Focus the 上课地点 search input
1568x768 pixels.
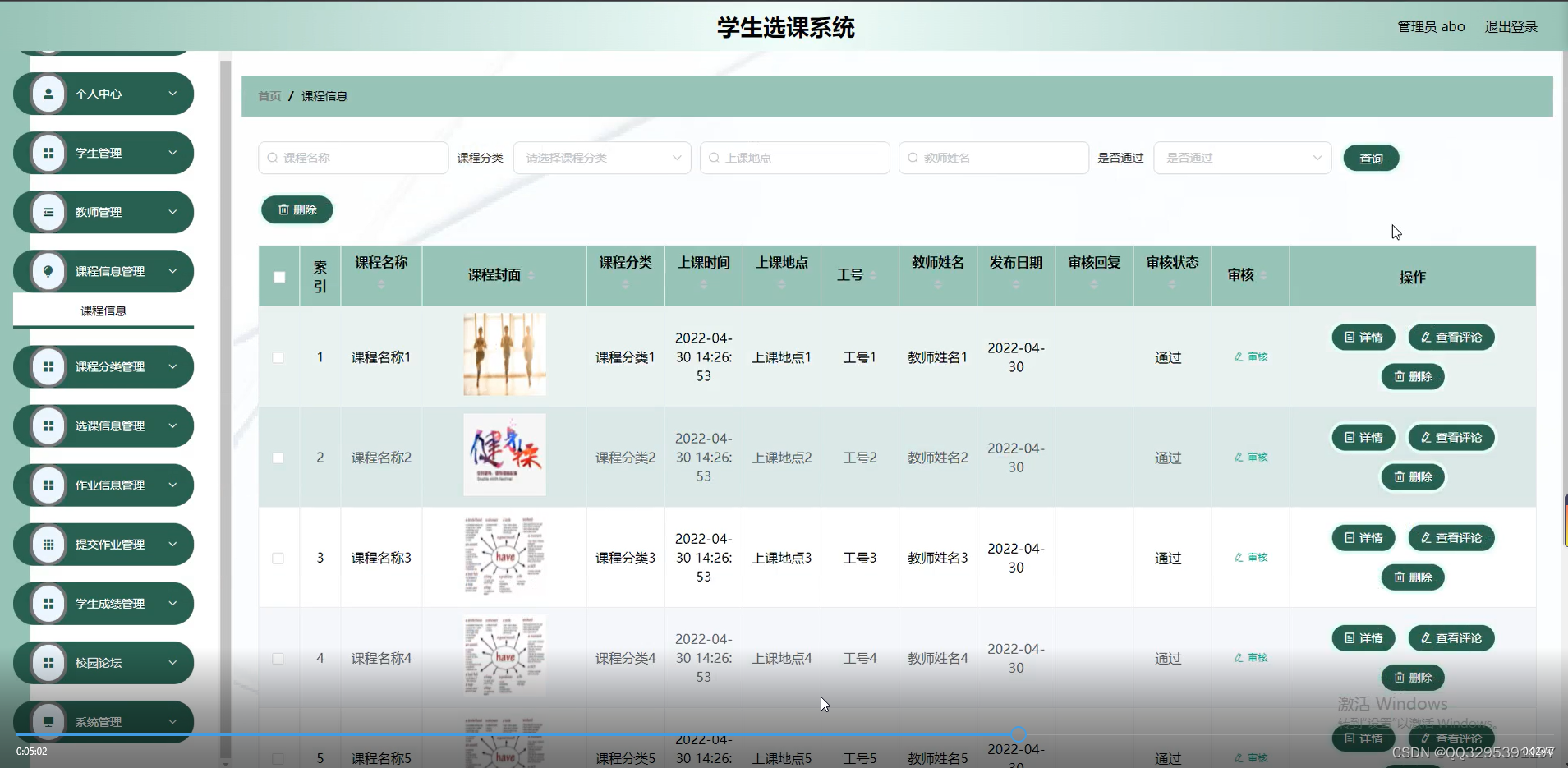coord(794,158)
